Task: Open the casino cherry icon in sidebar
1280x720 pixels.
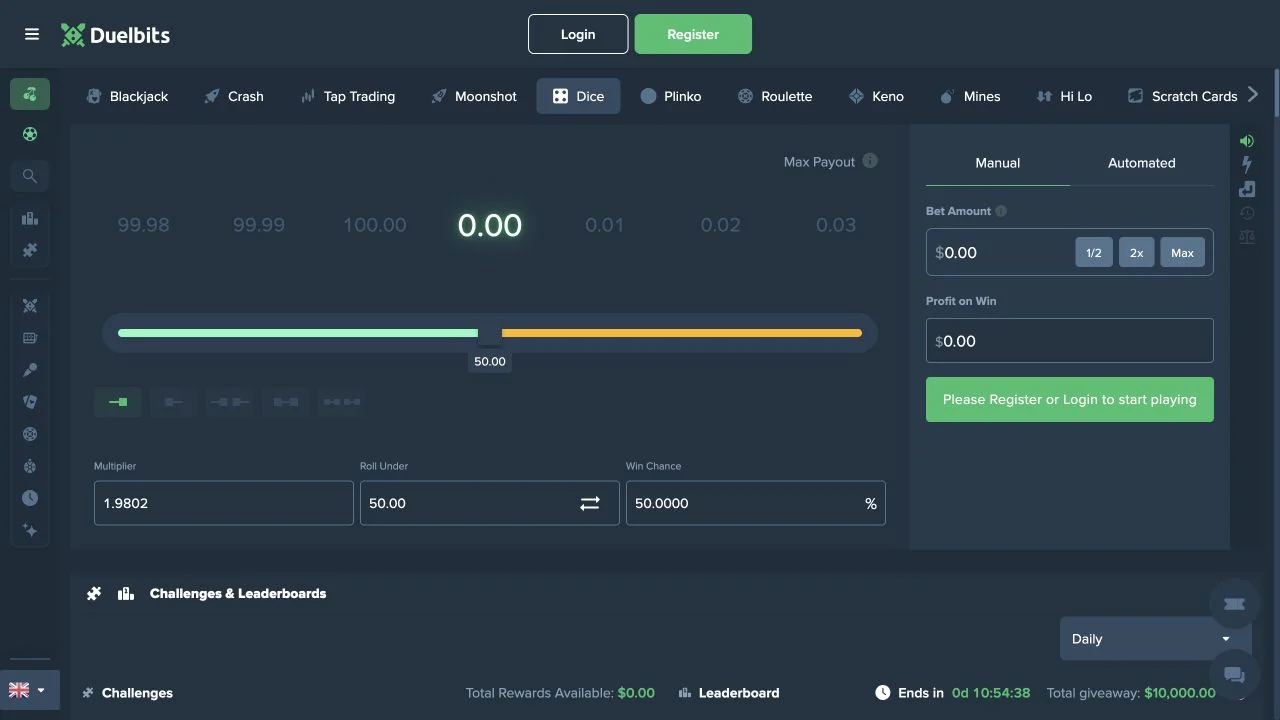Action: (x=30, y=94)
